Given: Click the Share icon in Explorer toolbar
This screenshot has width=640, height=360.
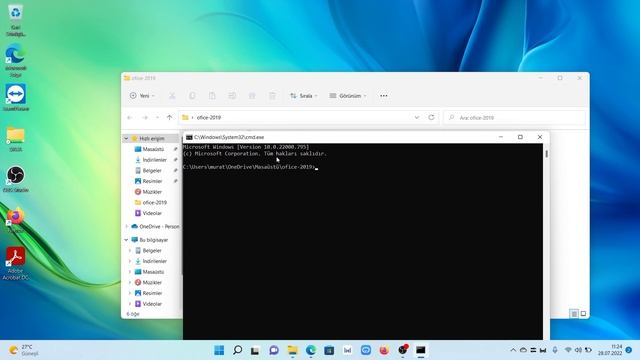Looking at the screenshot, I should point(252,96).
